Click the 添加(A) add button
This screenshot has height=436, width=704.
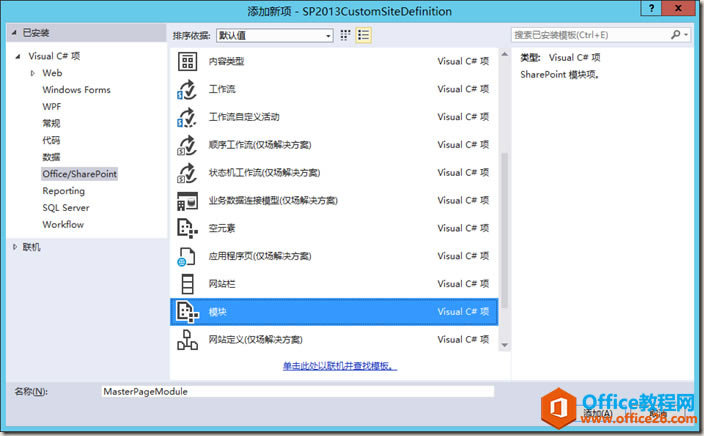click(598, 413)
